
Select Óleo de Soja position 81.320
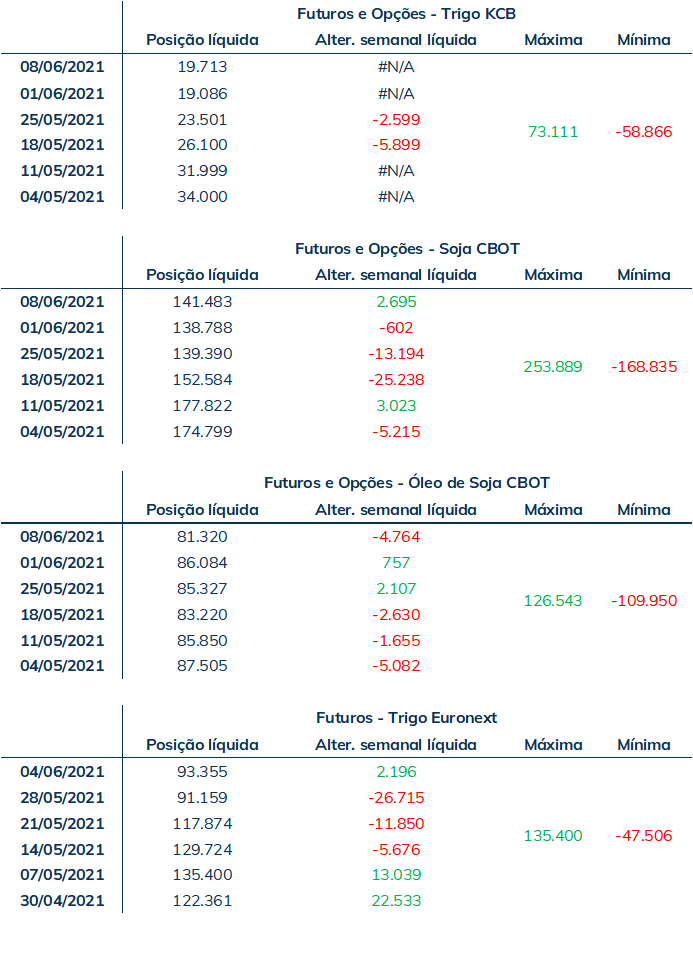202,537
